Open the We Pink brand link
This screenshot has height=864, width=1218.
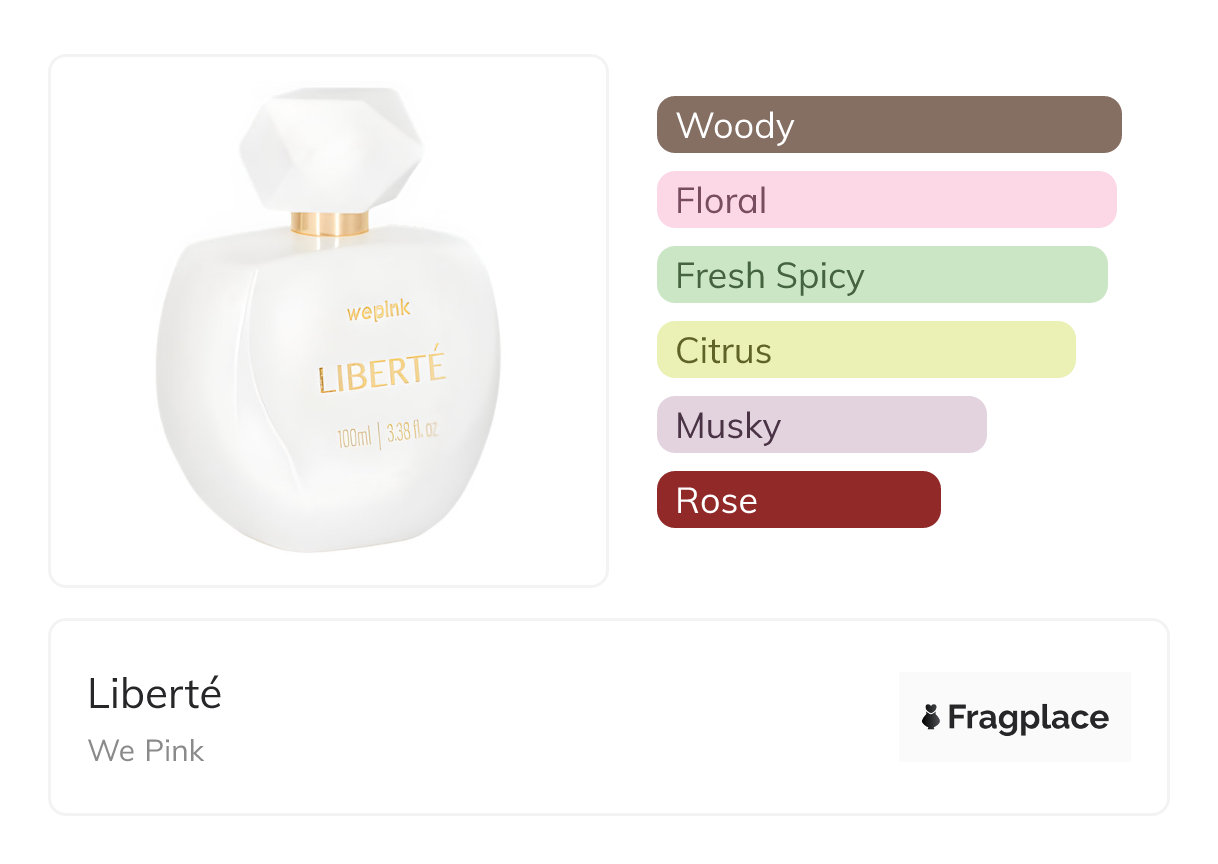tap(146, 750)
